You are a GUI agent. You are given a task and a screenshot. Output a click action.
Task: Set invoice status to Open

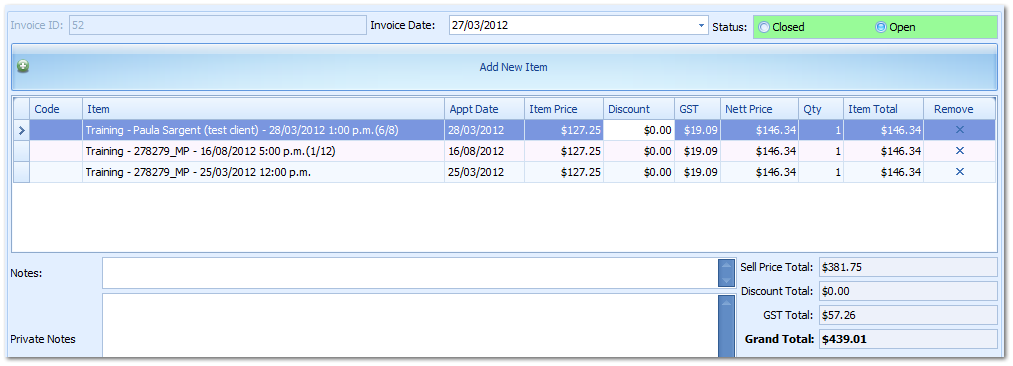tap(880, 27)
